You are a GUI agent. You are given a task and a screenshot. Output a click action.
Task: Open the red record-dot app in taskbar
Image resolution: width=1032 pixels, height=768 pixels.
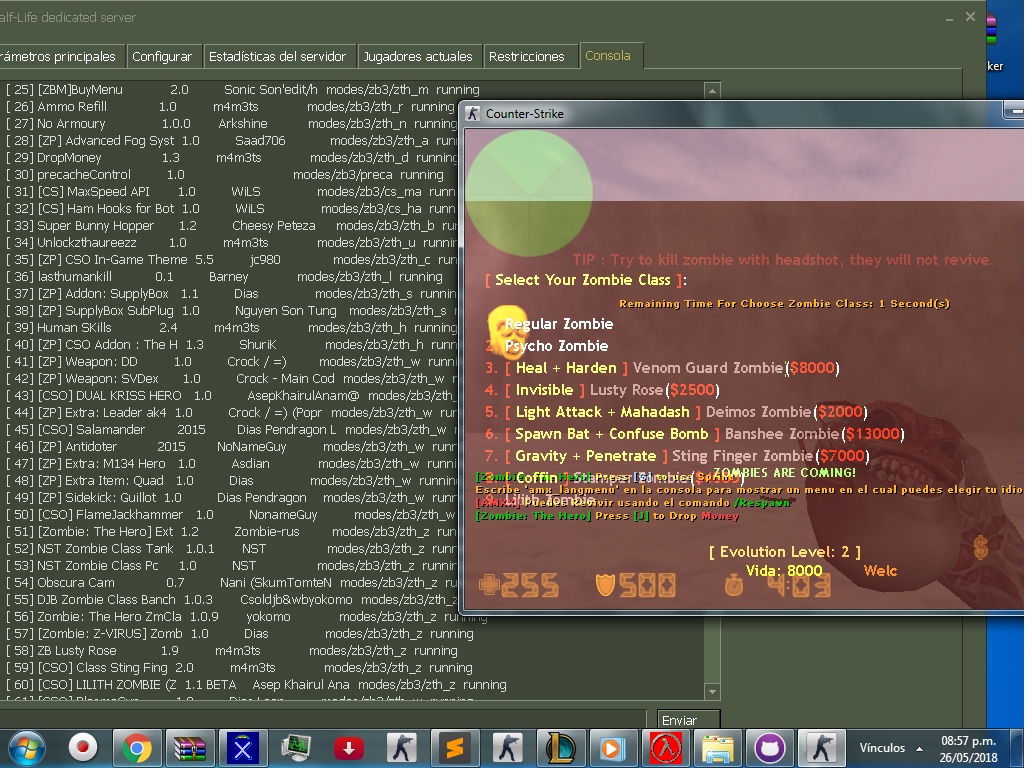(83, 748)
